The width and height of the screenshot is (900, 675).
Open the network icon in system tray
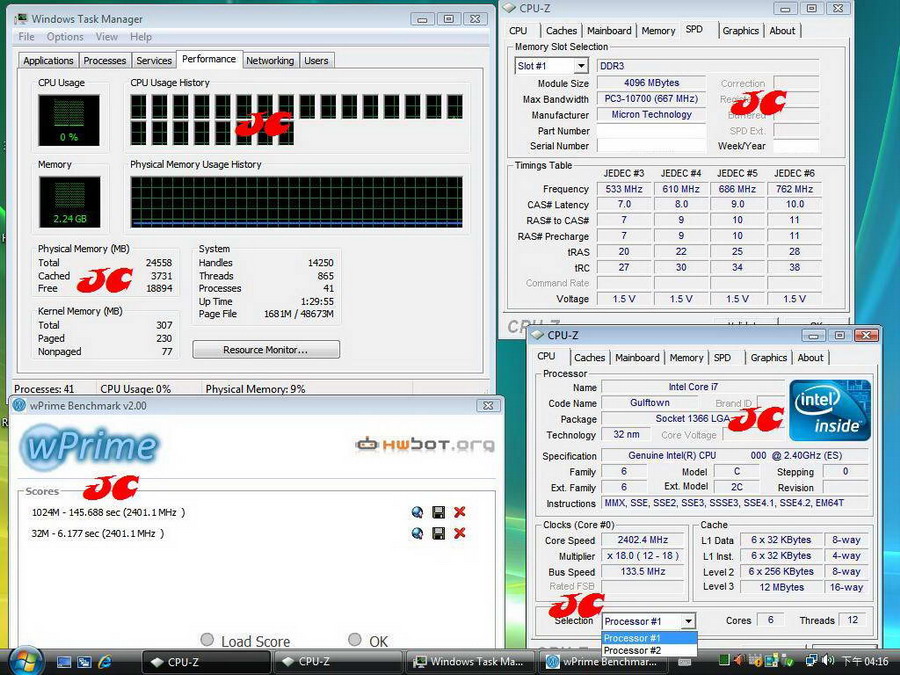click(x=812, y=661)
